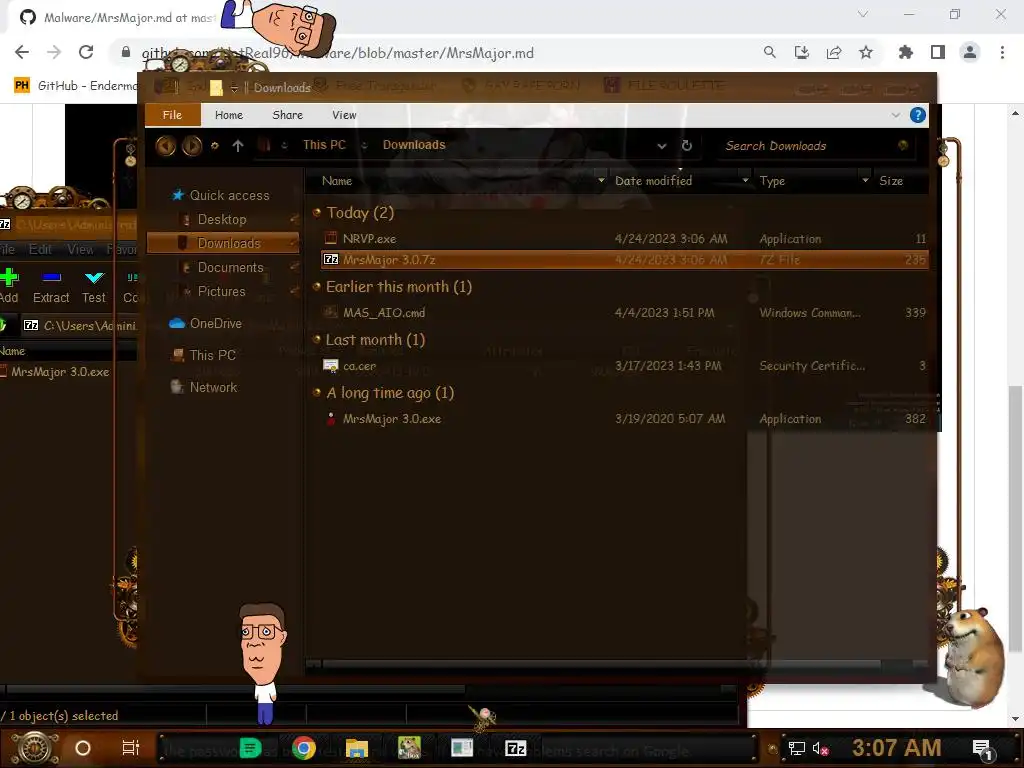Select MrsMajor 3.0.exe in the 7-Zip window
Screen dimensions: 1024x768
(60, 372)
